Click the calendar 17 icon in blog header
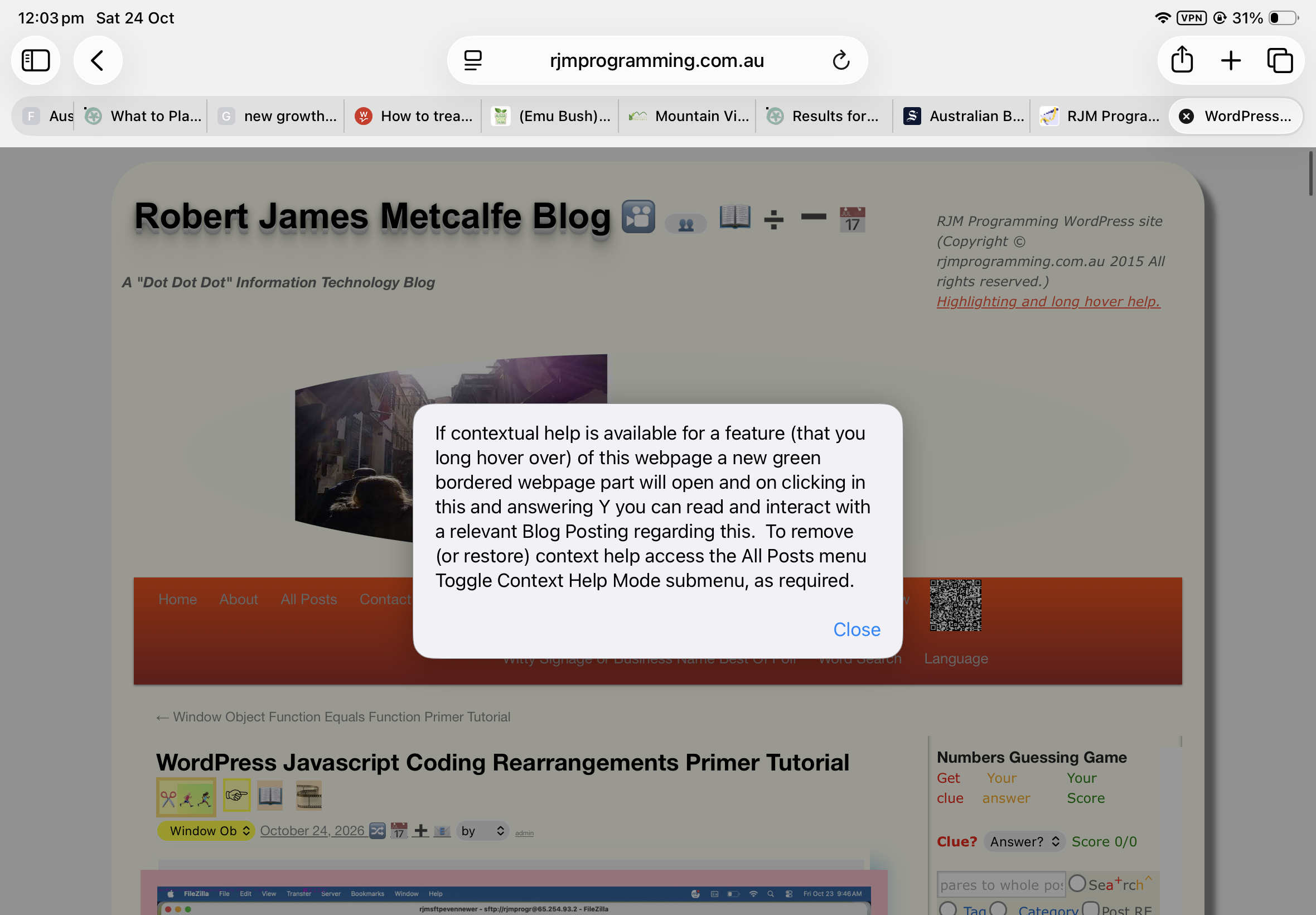 pyautogui.click(x=852, y=220)
